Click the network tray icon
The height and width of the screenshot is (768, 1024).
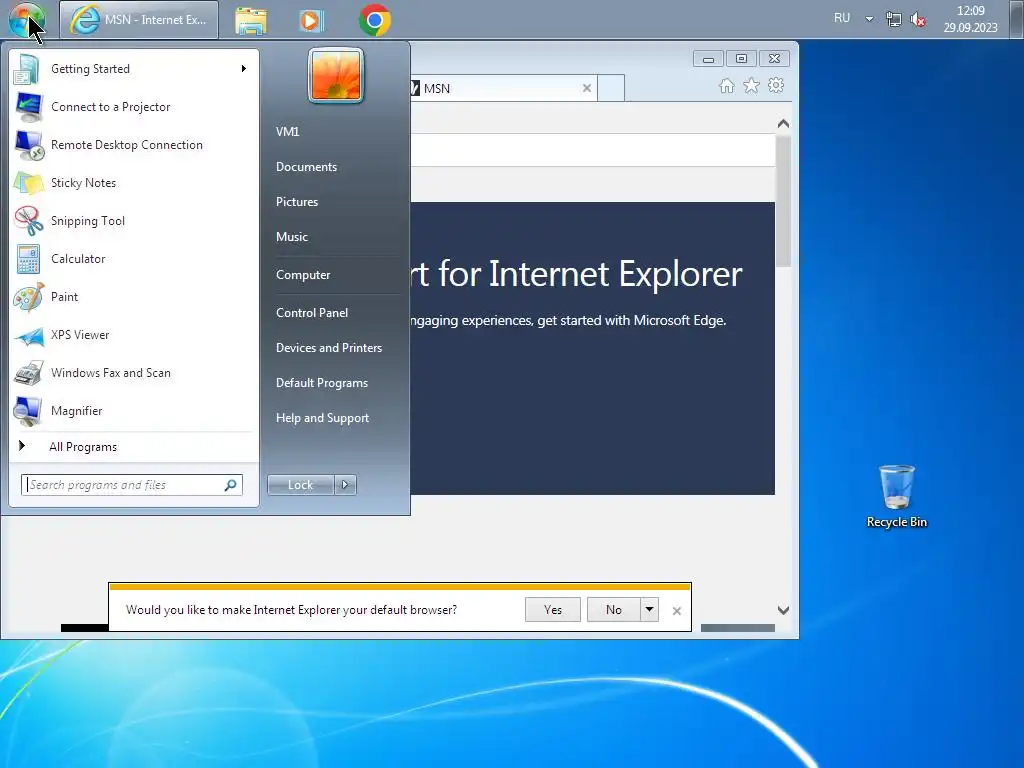pos(893,20)
